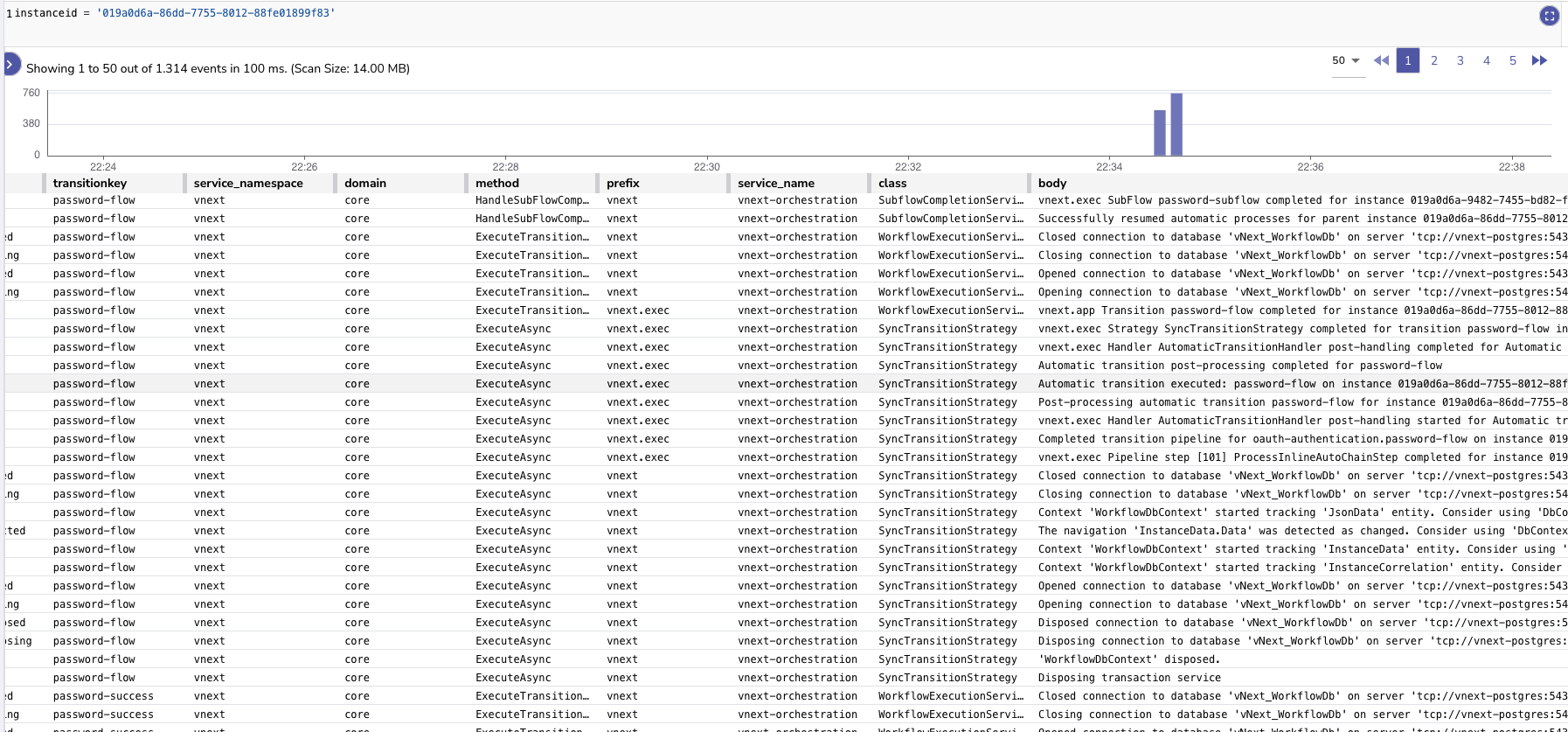Screen dimensions: 1568x732
Task: Go to first page with rewind icon
Action: [1381, 60]
